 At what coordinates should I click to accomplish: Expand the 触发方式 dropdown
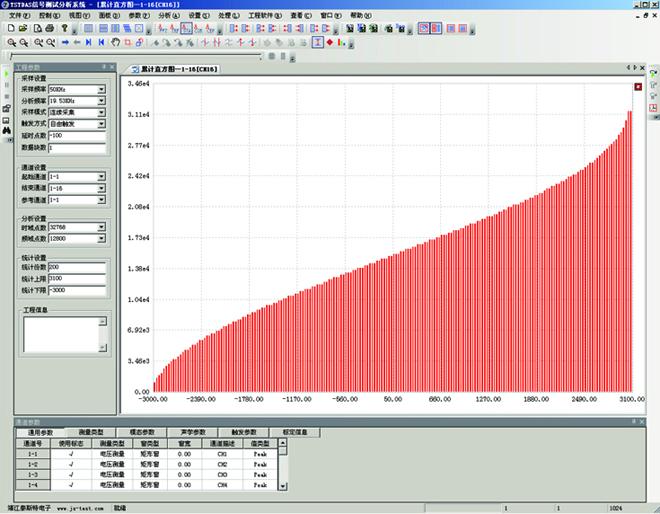coord(102,124)
